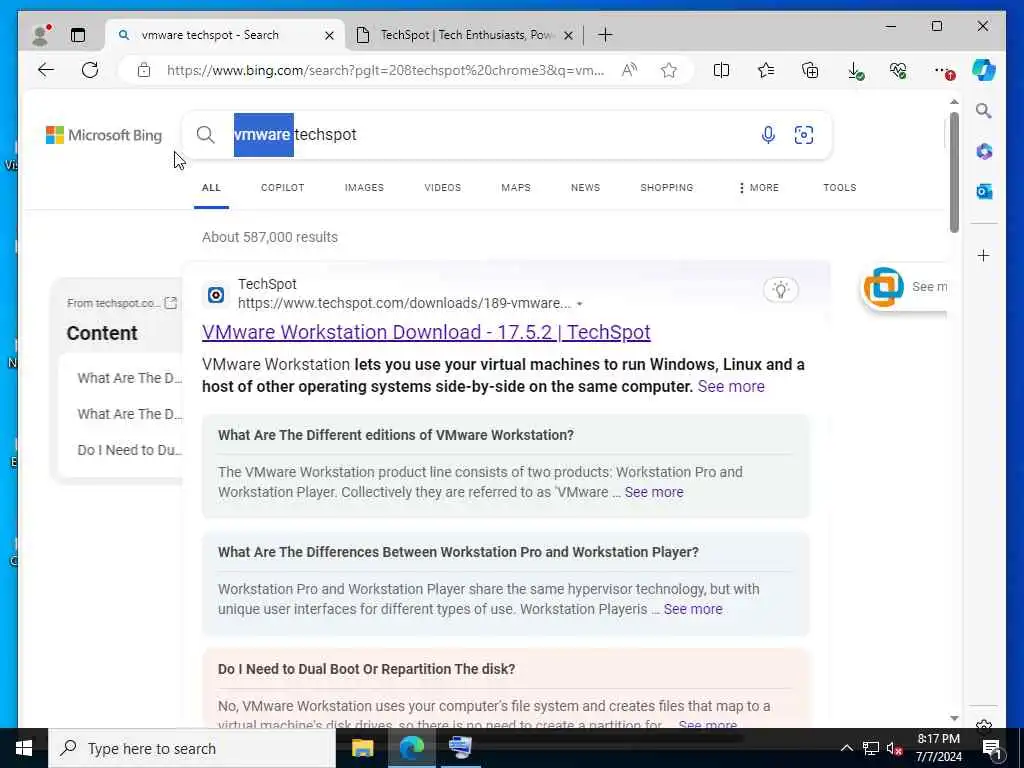
Task: Open the TOOLS search filter
Action: [839, 187]
